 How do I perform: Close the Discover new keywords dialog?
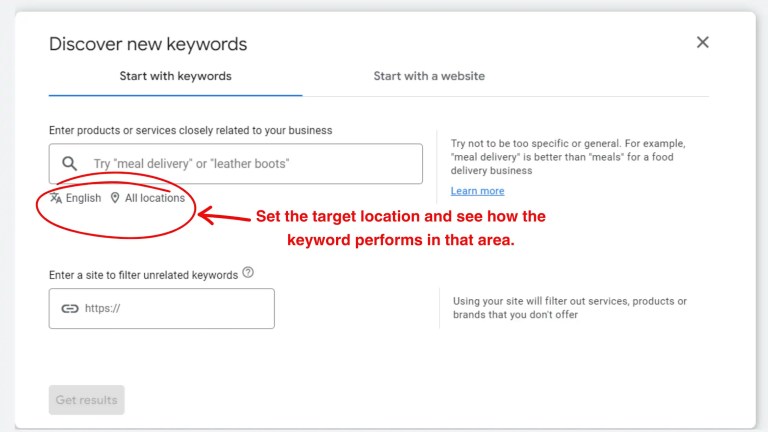coord(702,42)
